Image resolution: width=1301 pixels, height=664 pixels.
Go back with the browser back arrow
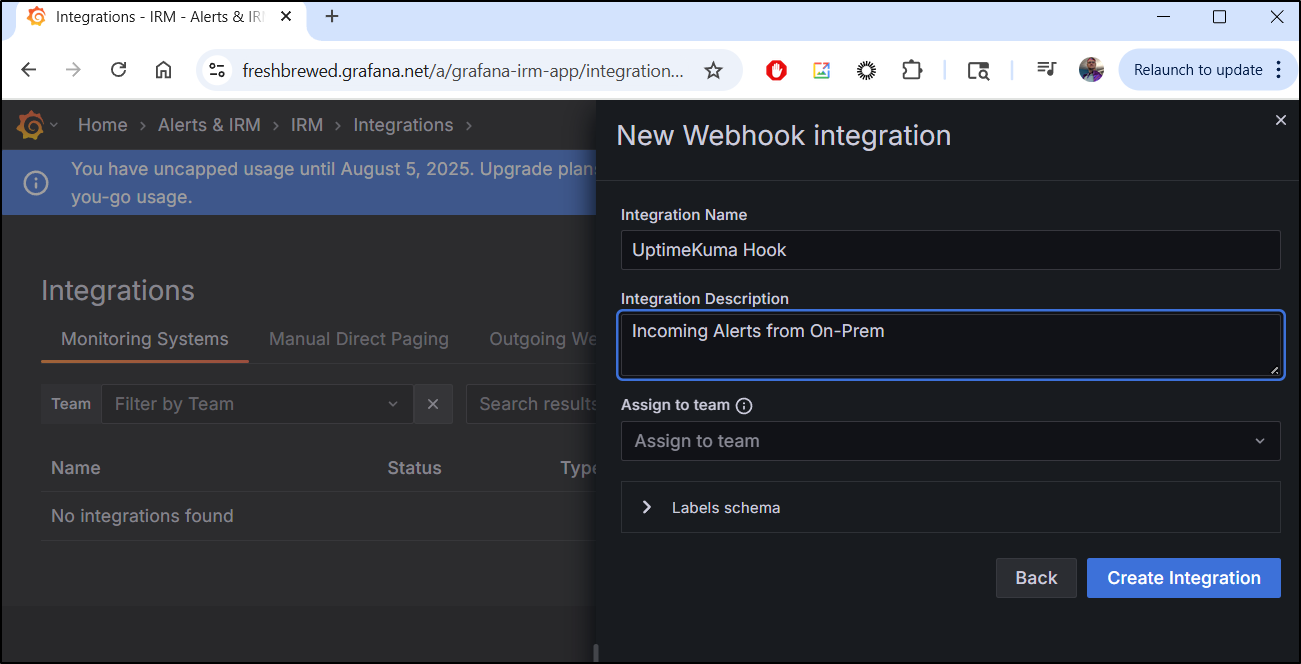coord(28,70)
